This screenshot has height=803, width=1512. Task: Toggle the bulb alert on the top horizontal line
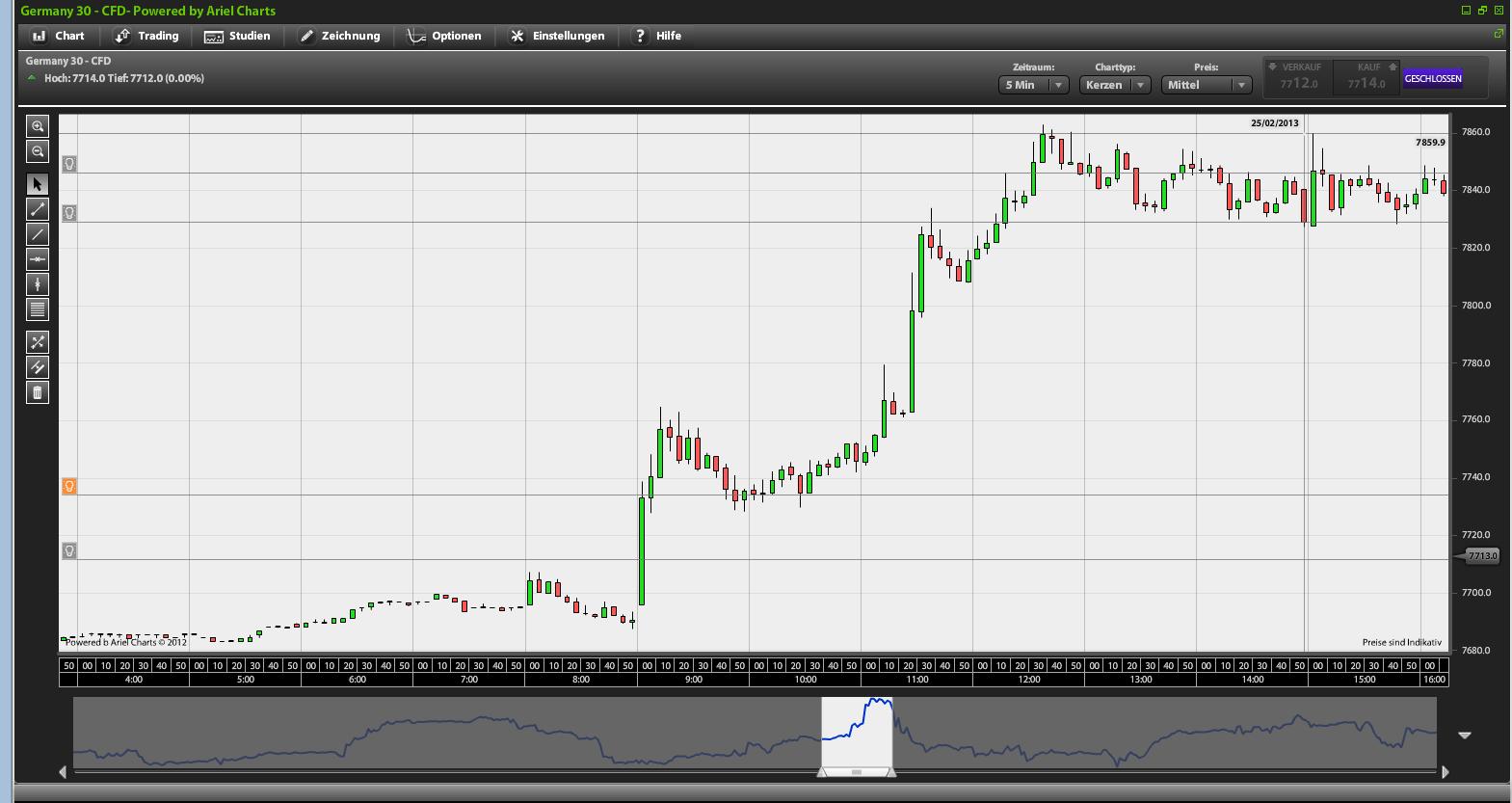click(69, 164)
